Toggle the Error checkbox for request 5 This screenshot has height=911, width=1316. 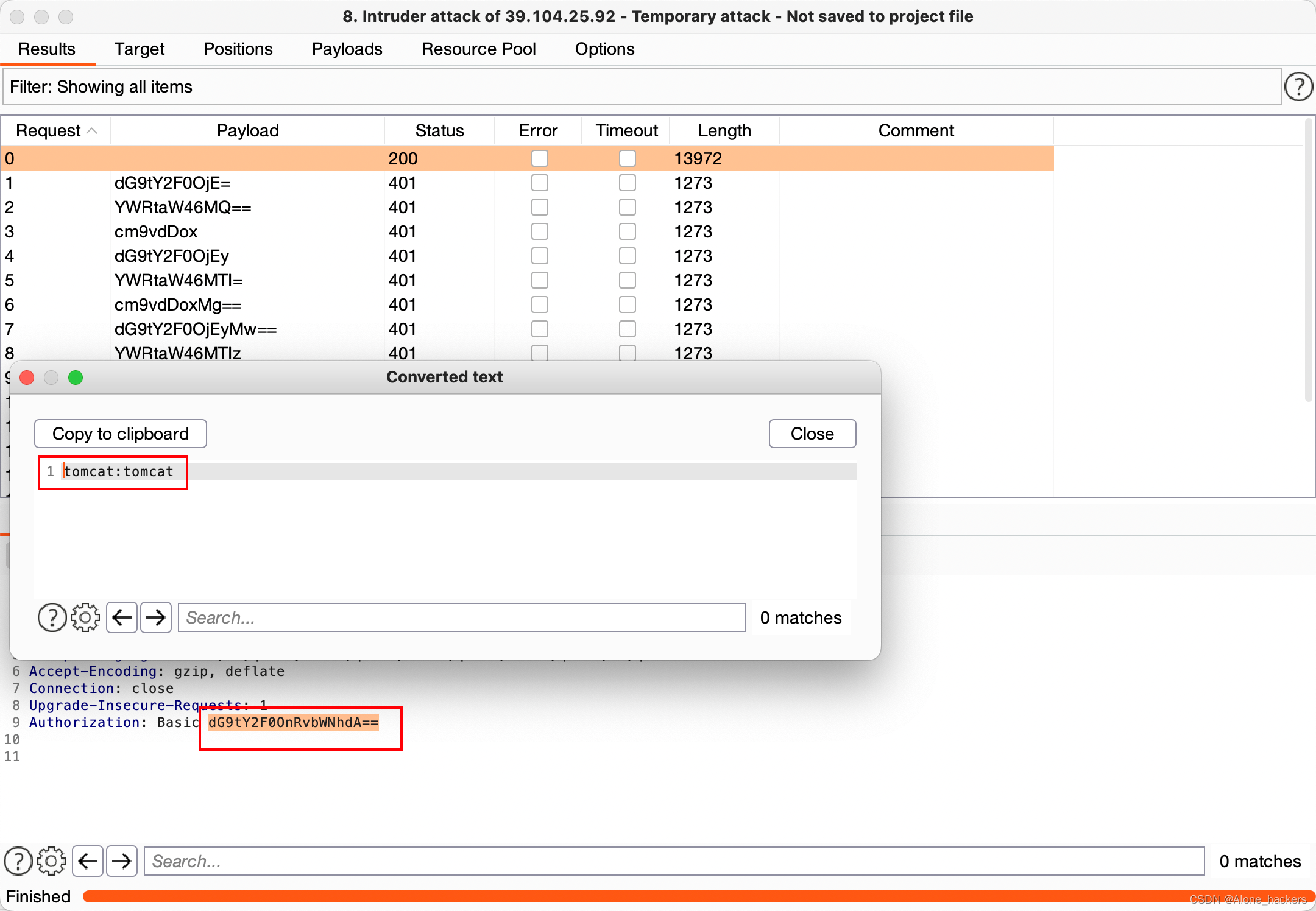[539, 280]
